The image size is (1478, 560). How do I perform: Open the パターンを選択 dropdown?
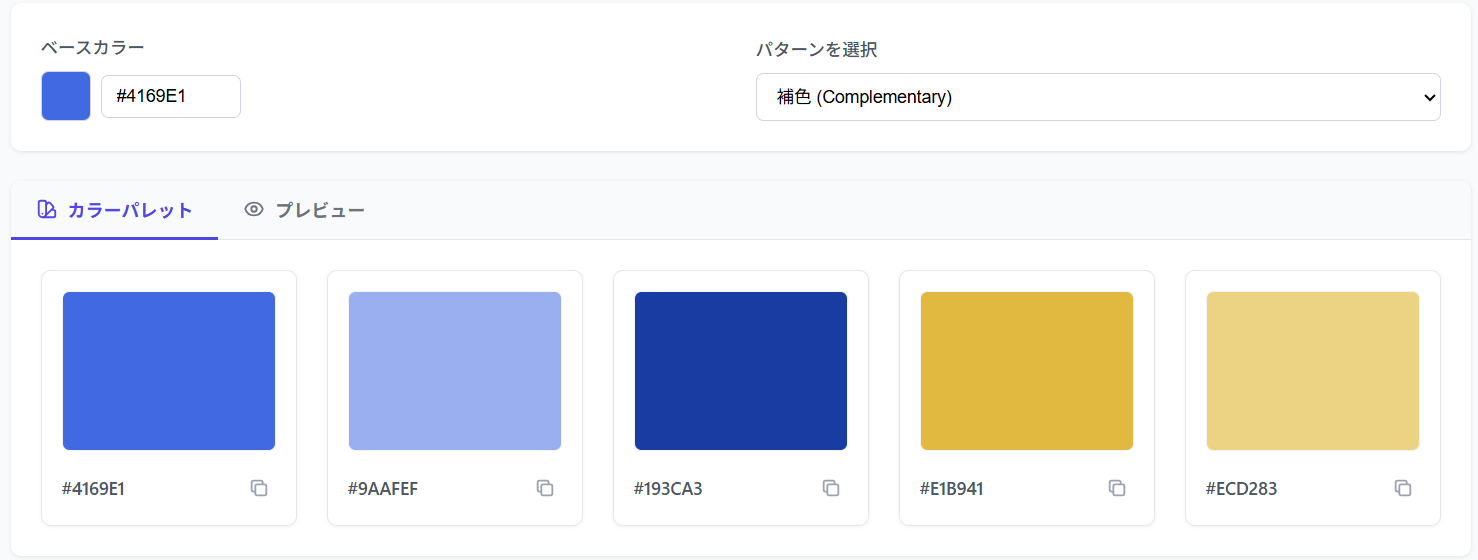click(1098, 97)
